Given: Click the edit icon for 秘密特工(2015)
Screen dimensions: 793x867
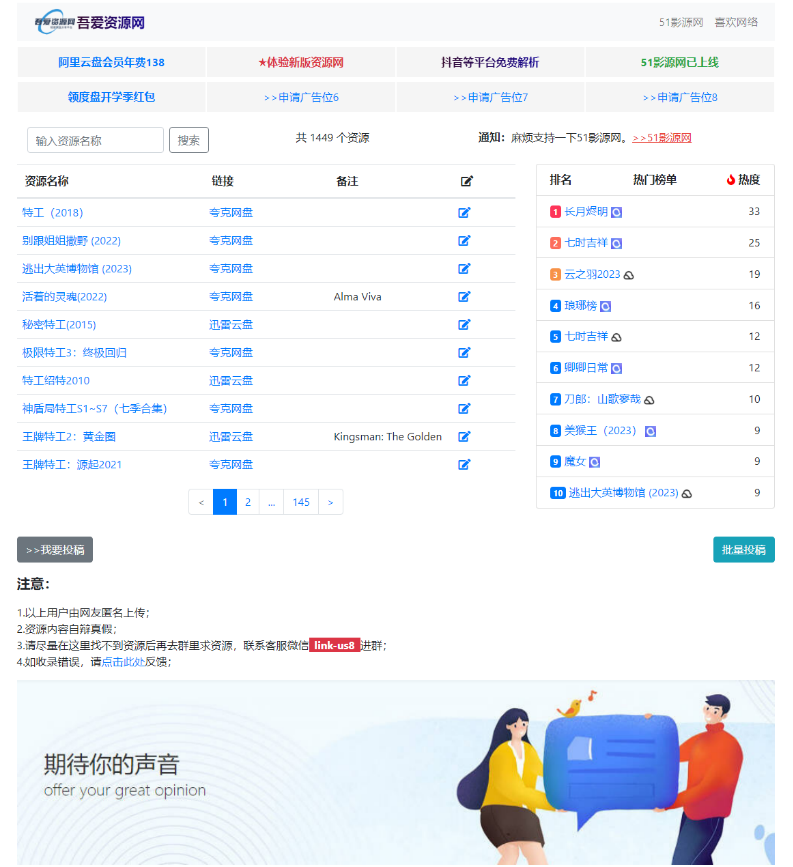Looking at the screenshot, I should 464,325.
